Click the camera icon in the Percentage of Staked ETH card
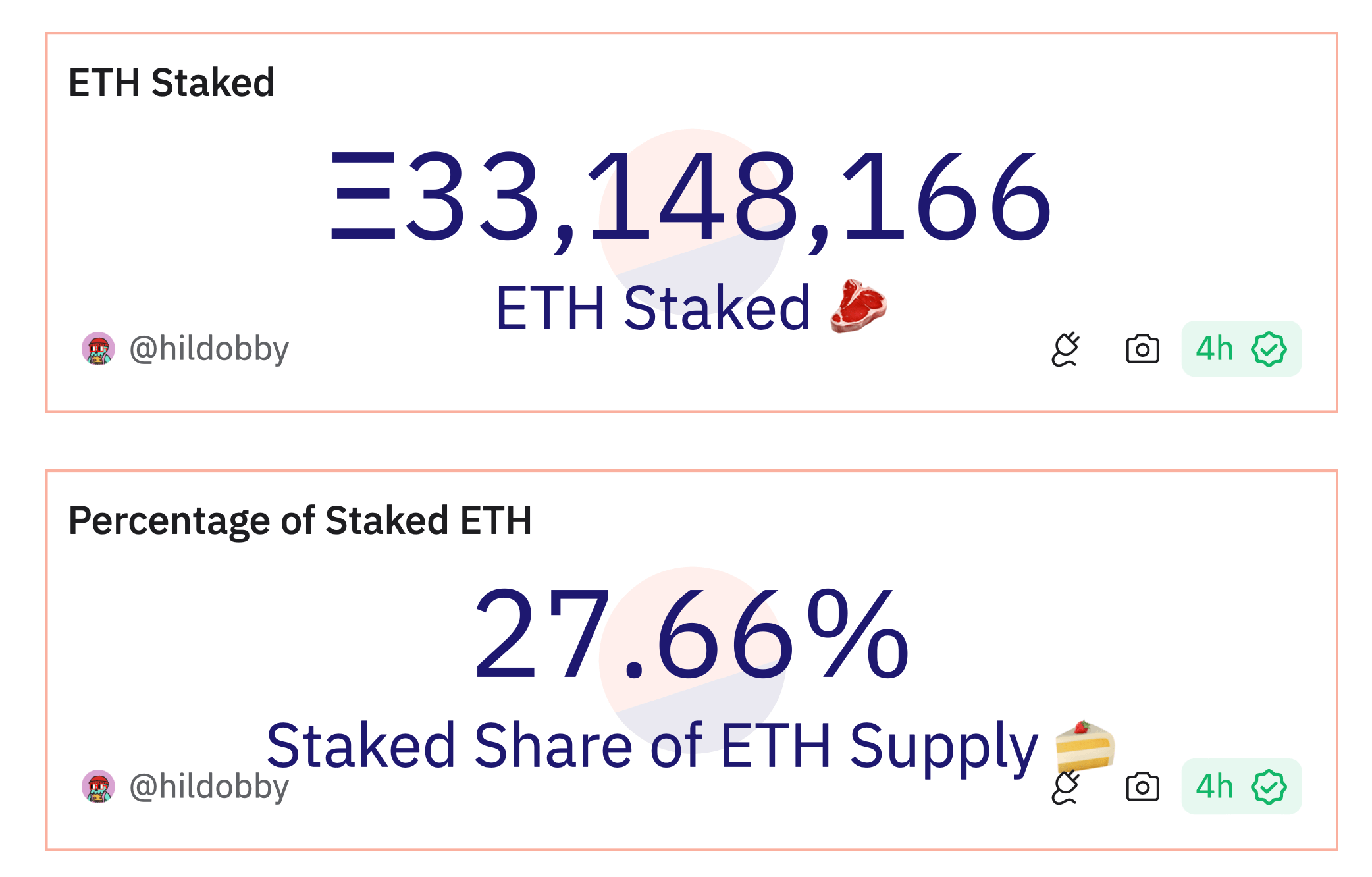 1142,787
